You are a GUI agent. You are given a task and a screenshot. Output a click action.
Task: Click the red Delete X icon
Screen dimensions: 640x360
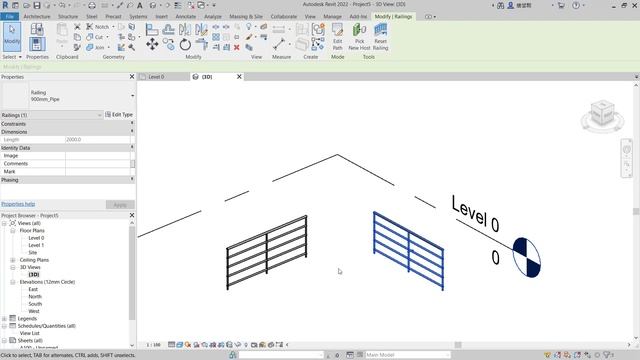coord(236,47)
